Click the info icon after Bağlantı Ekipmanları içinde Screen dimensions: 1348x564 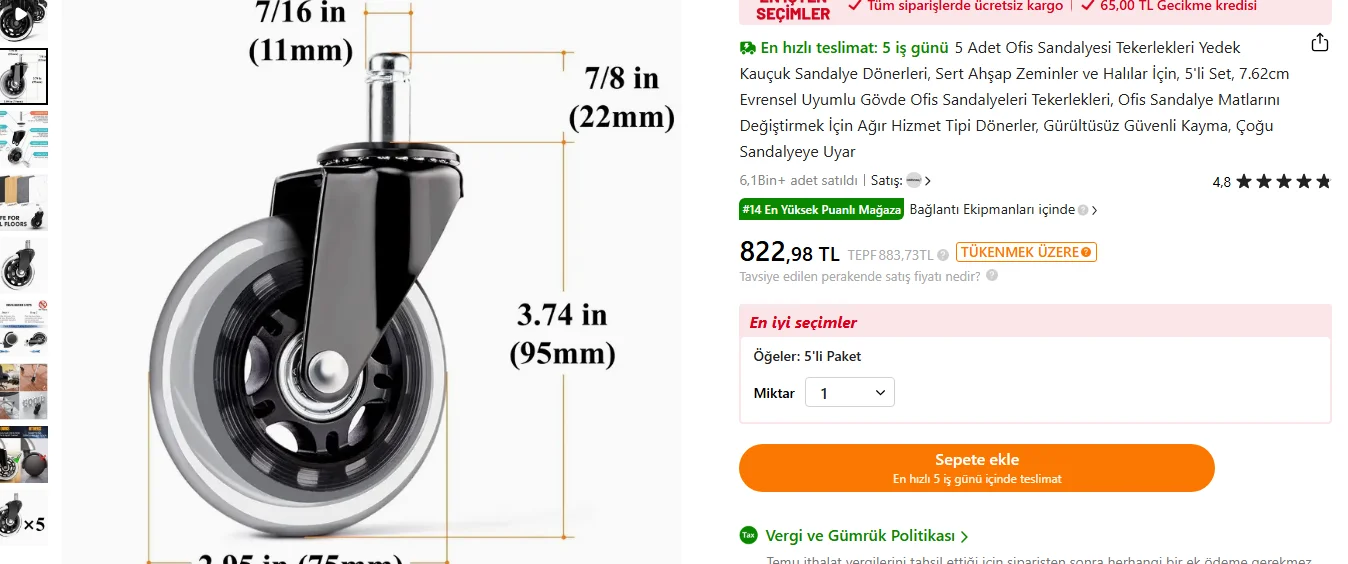(1083, 210)
